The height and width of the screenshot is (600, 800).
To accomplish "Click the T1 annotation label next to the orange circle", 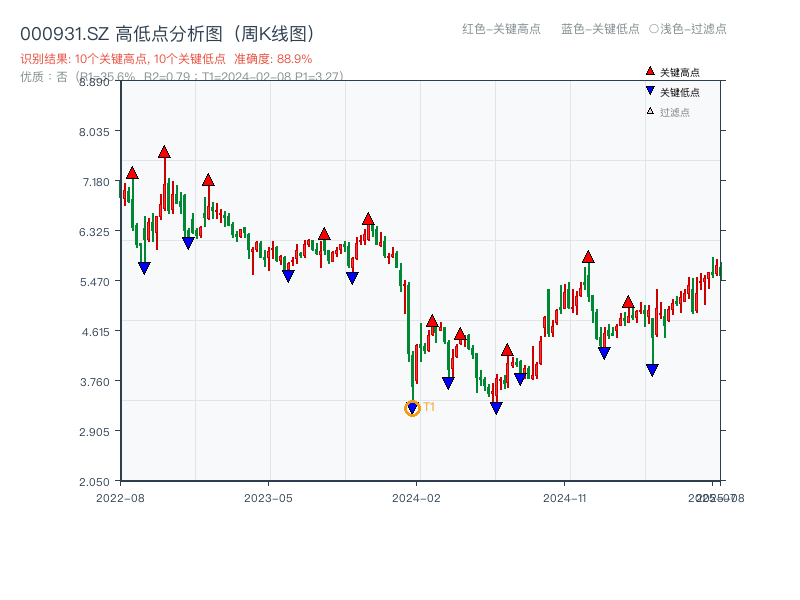I will [428, 408].
